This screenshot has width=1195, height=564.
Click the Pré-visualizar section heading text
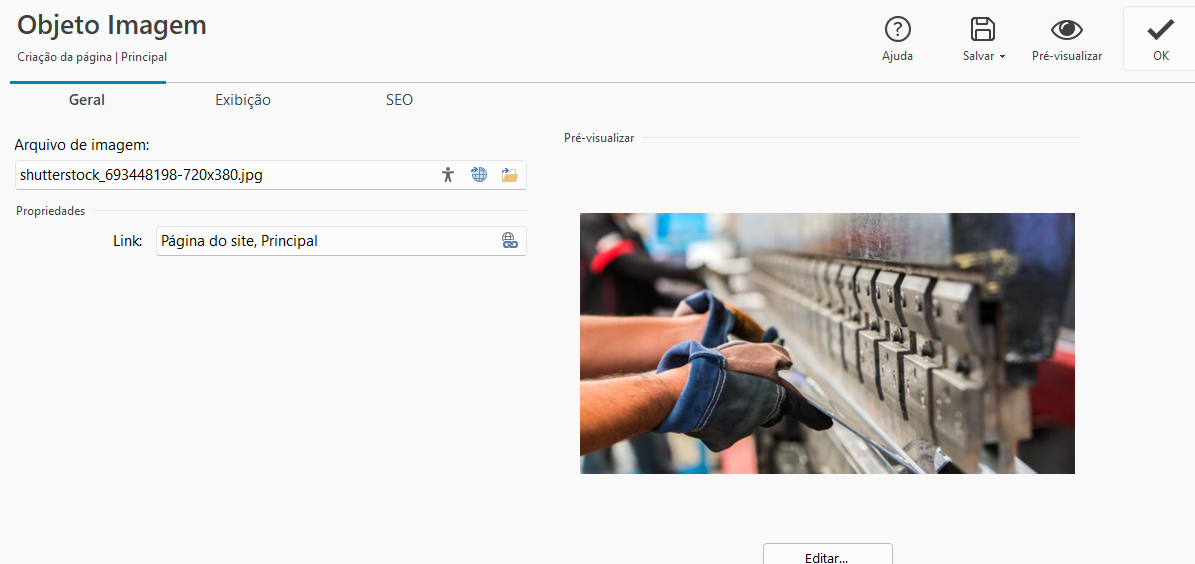pos(598,138)
